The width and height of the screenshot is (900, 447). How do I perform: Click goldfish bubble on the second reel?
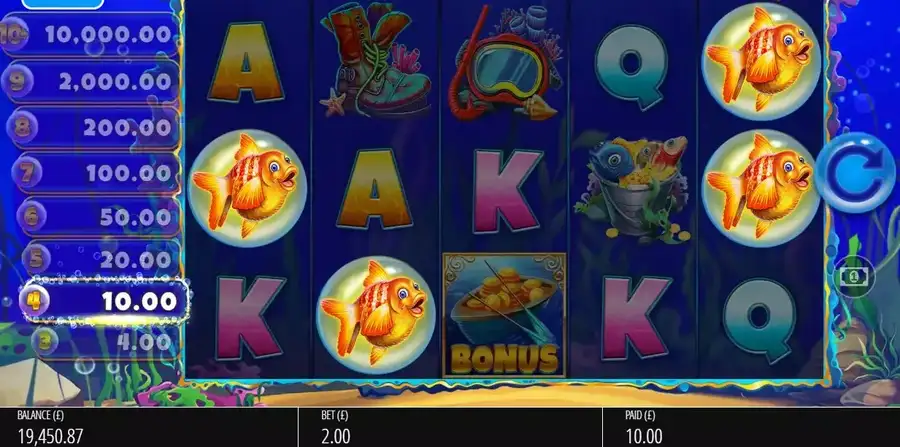coord(376,314)
